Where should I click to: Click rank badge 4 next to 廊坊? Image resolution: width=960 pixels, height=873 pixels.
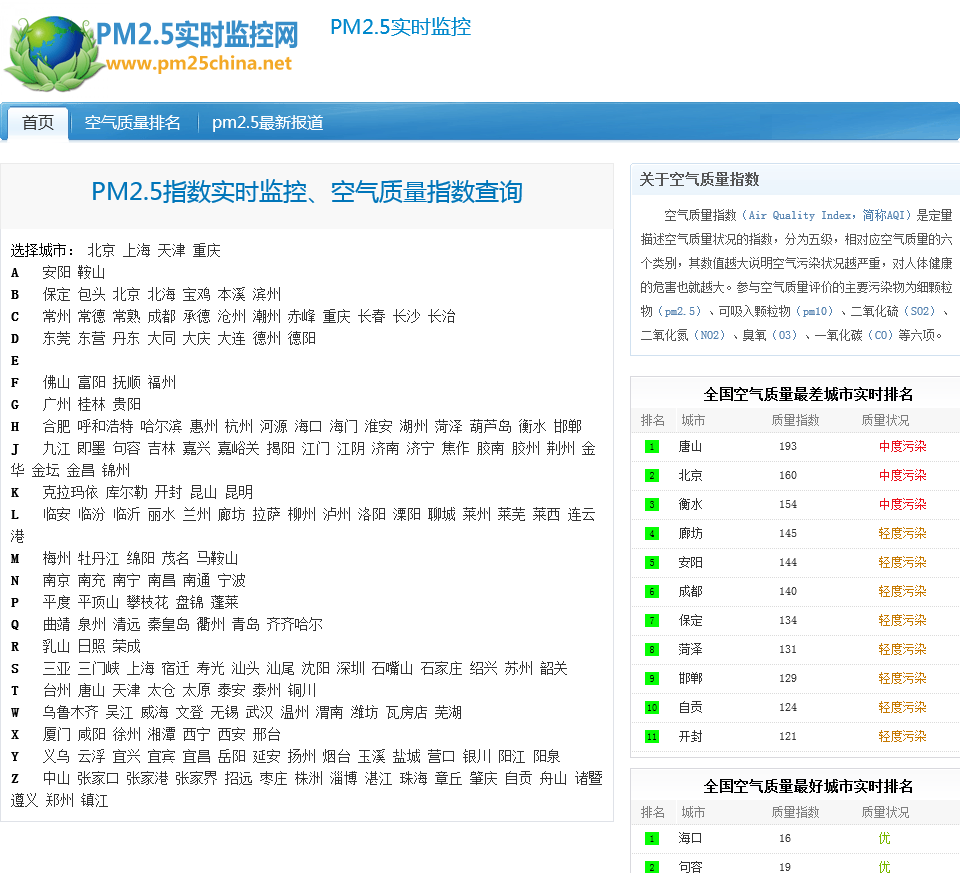[652, 534]
